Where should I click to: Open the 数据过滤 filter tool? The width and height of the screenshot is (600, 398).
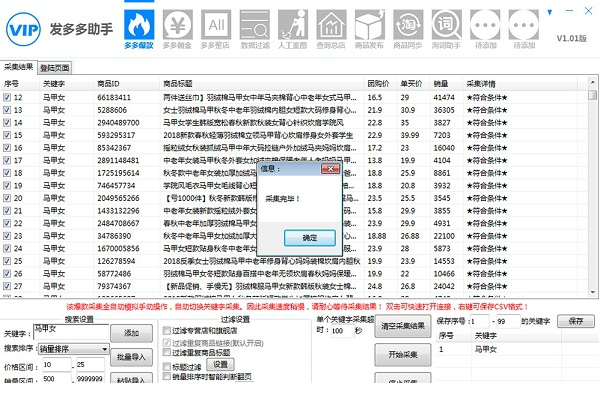254,29
